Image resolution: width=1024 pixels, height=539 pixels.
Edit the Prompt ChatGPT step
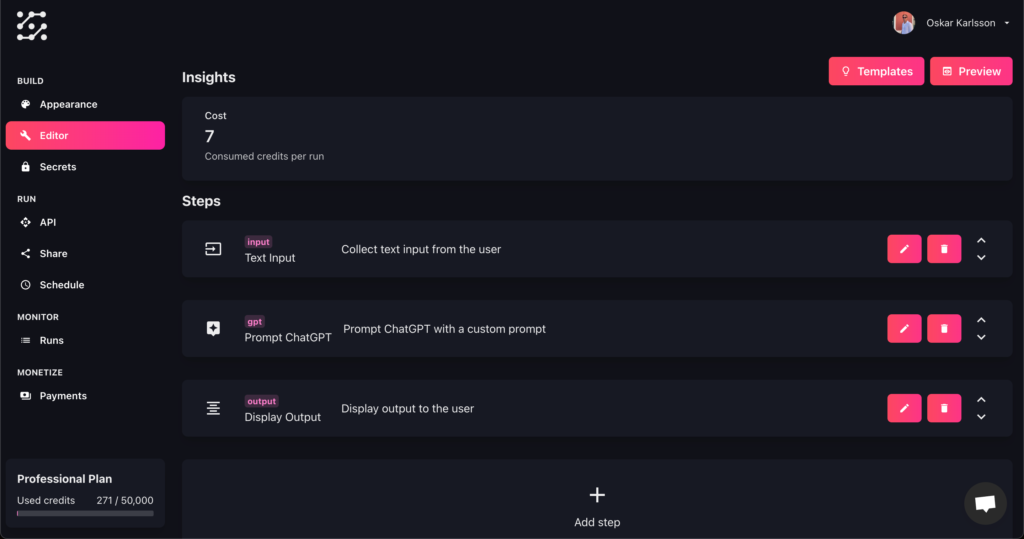click(x=904, y=328)
